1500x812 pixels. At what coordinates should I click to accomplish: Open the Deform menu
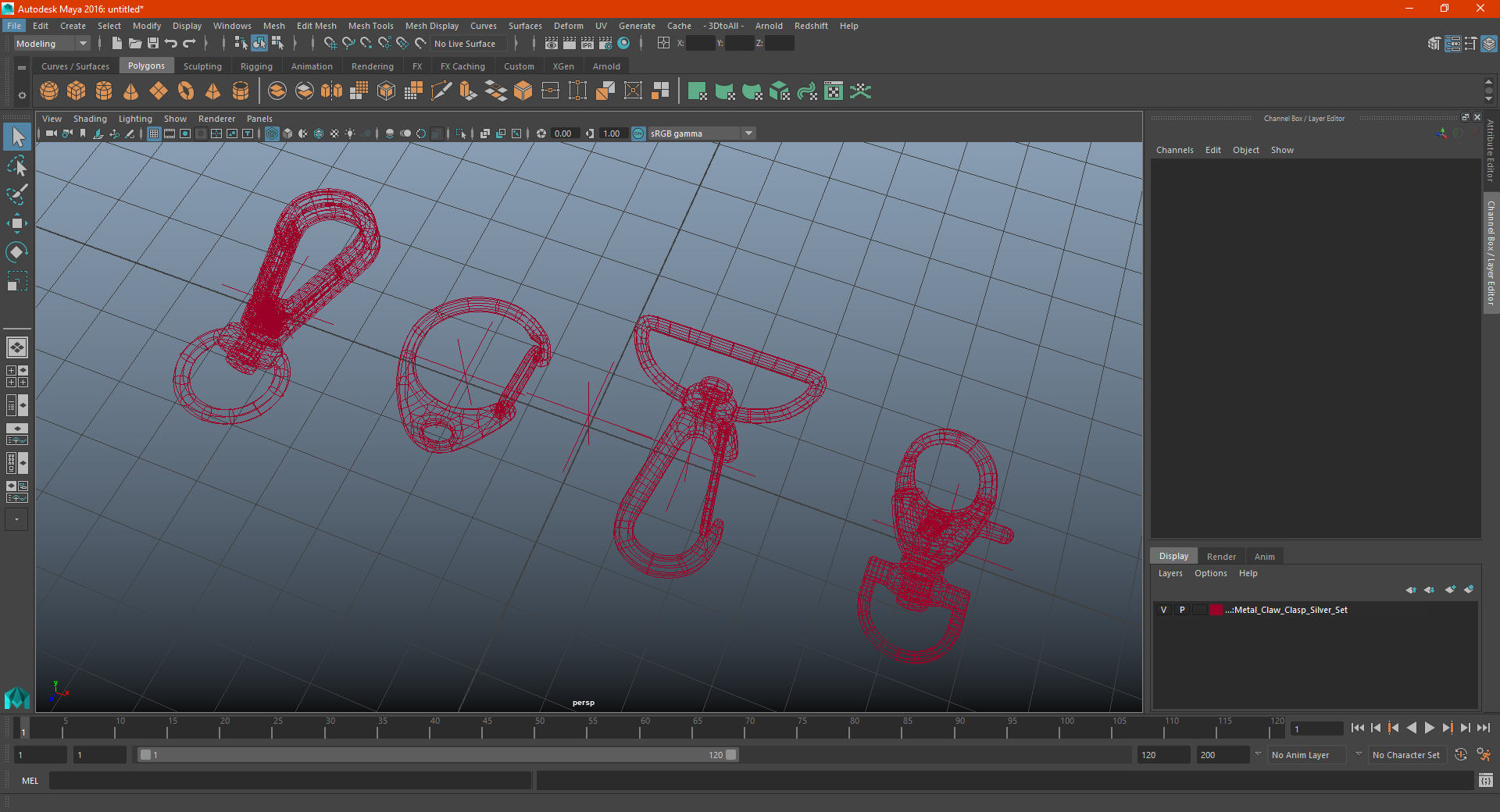point(569,26)
